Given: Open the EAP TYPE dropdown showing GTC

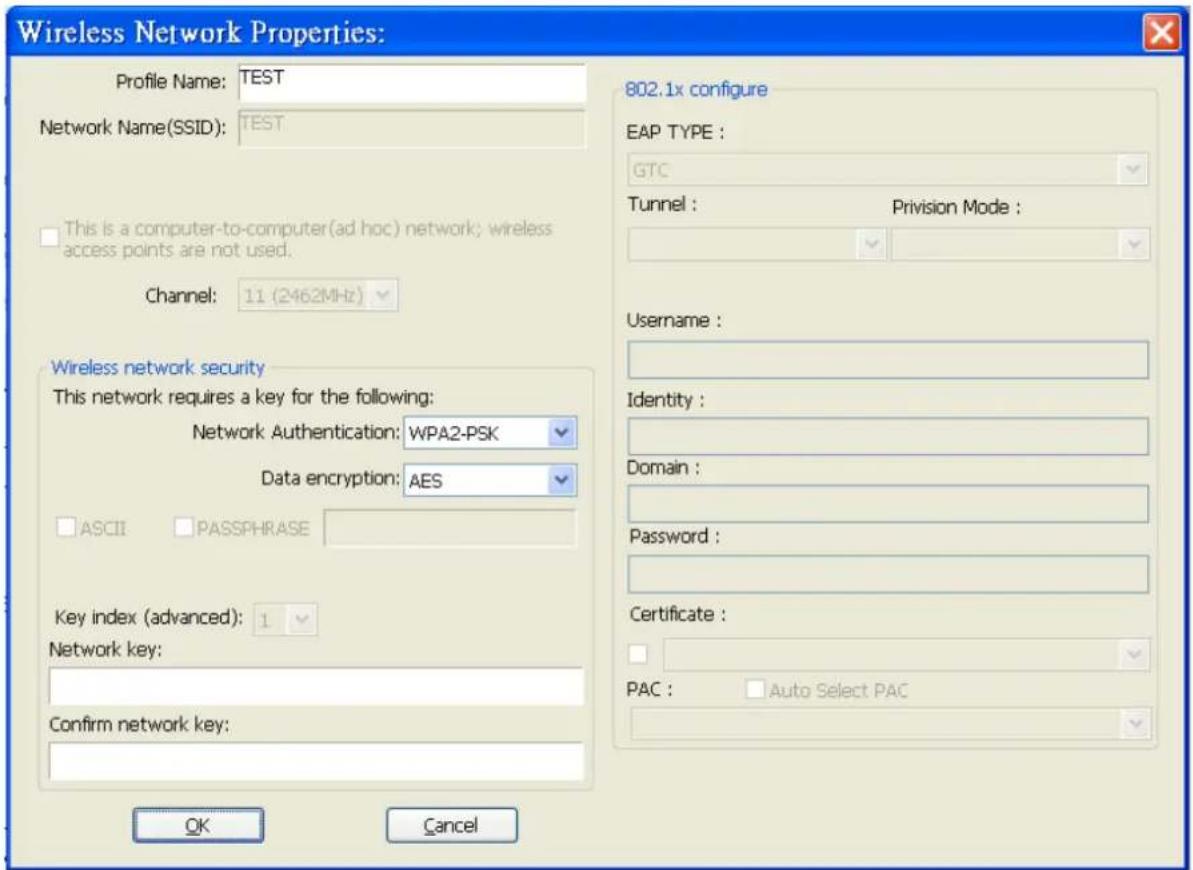Looking at the screenshot, I should (888, 170).
